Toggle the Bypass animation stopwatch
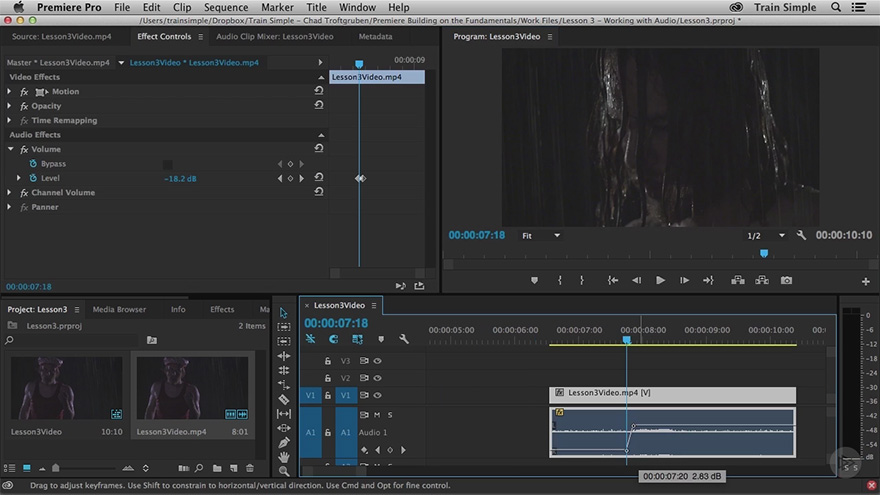880x495 pixels. [33, 163]
